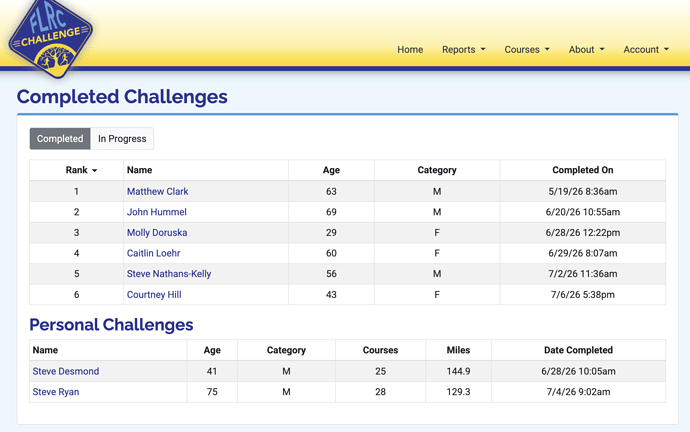Open the Reports dropdown menu
This screenshot has height=432, width=690.
pyautogui.click(x=463, y=50)
